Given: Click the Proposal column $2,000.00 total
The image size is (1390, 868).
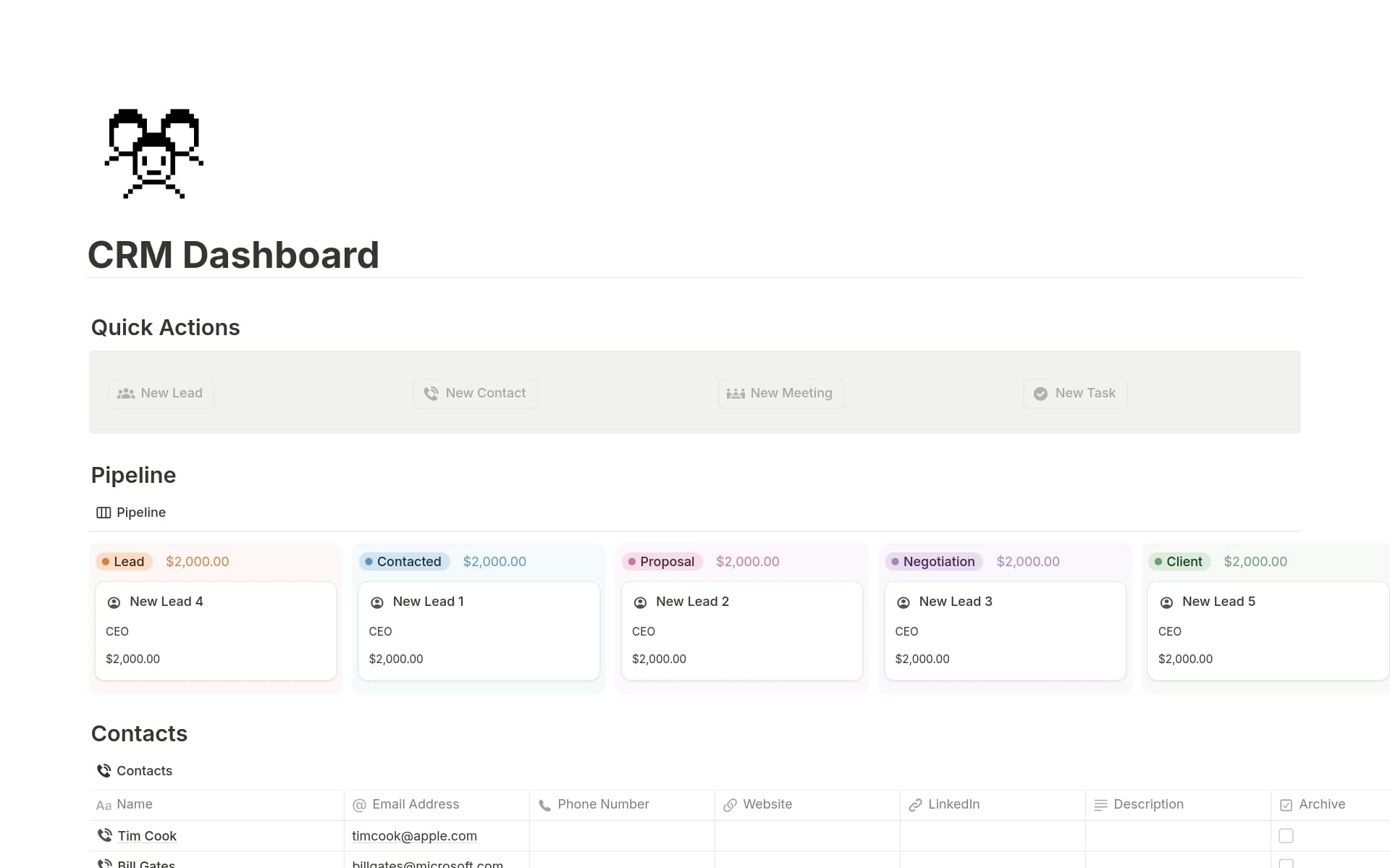Looking at the screenshot, I should pos(748,562).
